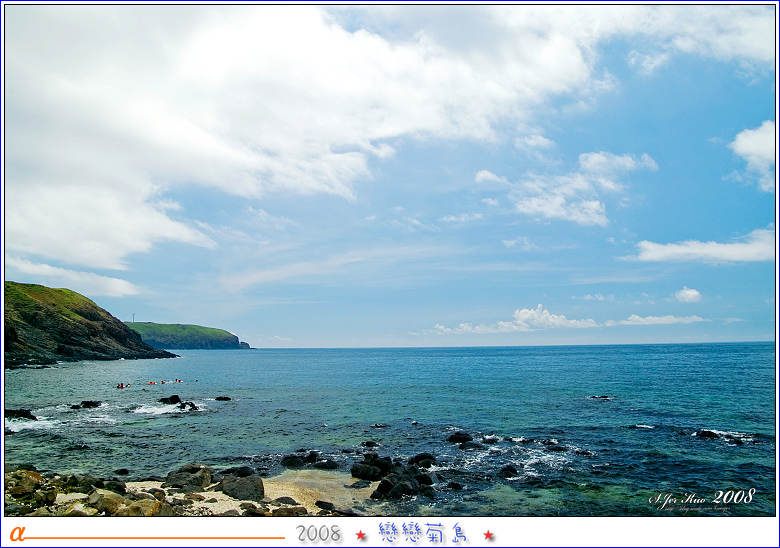Click the dark rock cluster in central shallows
780x548 pixels.
click(395, 478)
